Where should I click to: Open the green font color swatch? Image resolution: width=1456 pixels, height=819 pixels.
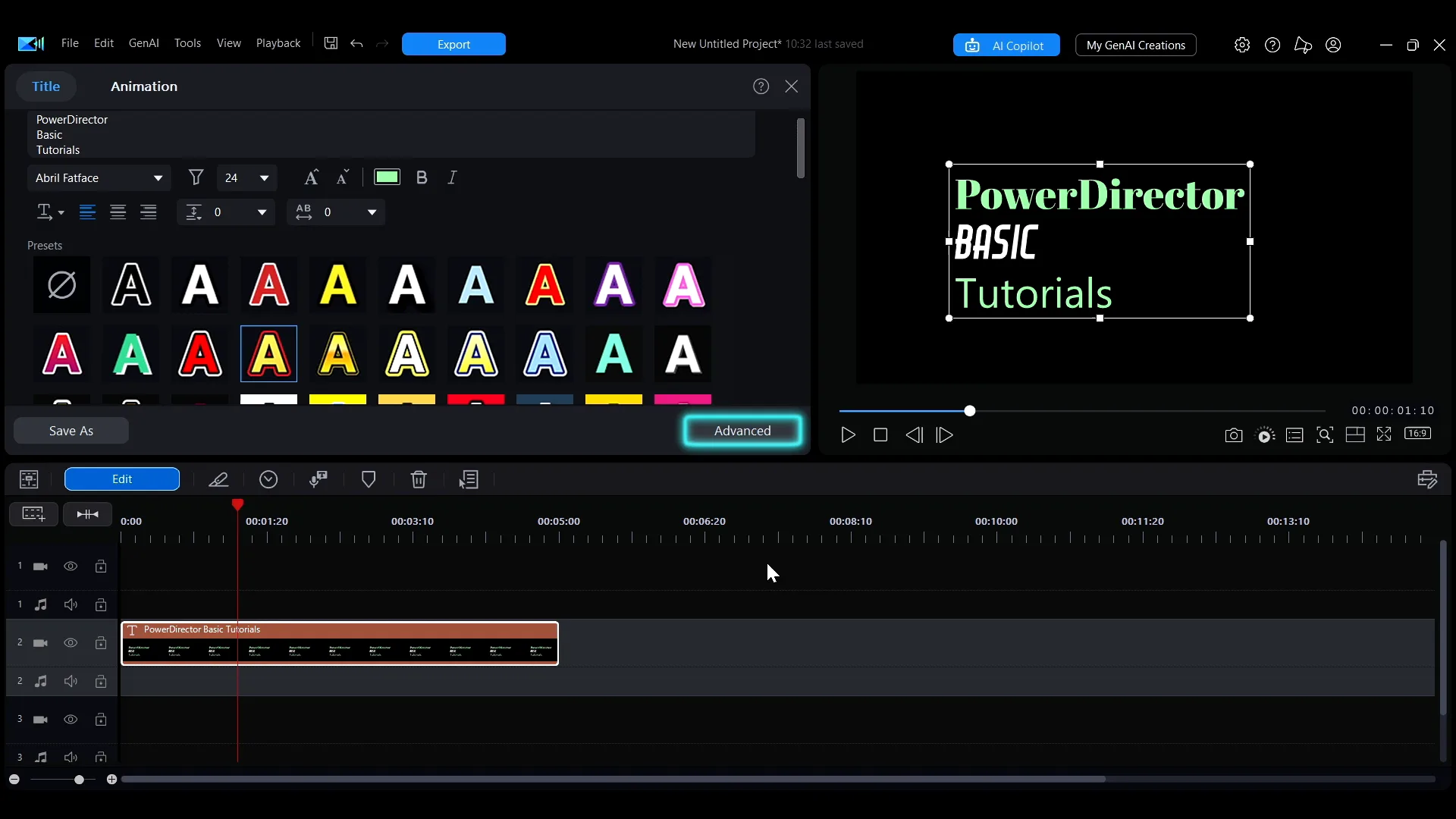pos(387,177)
